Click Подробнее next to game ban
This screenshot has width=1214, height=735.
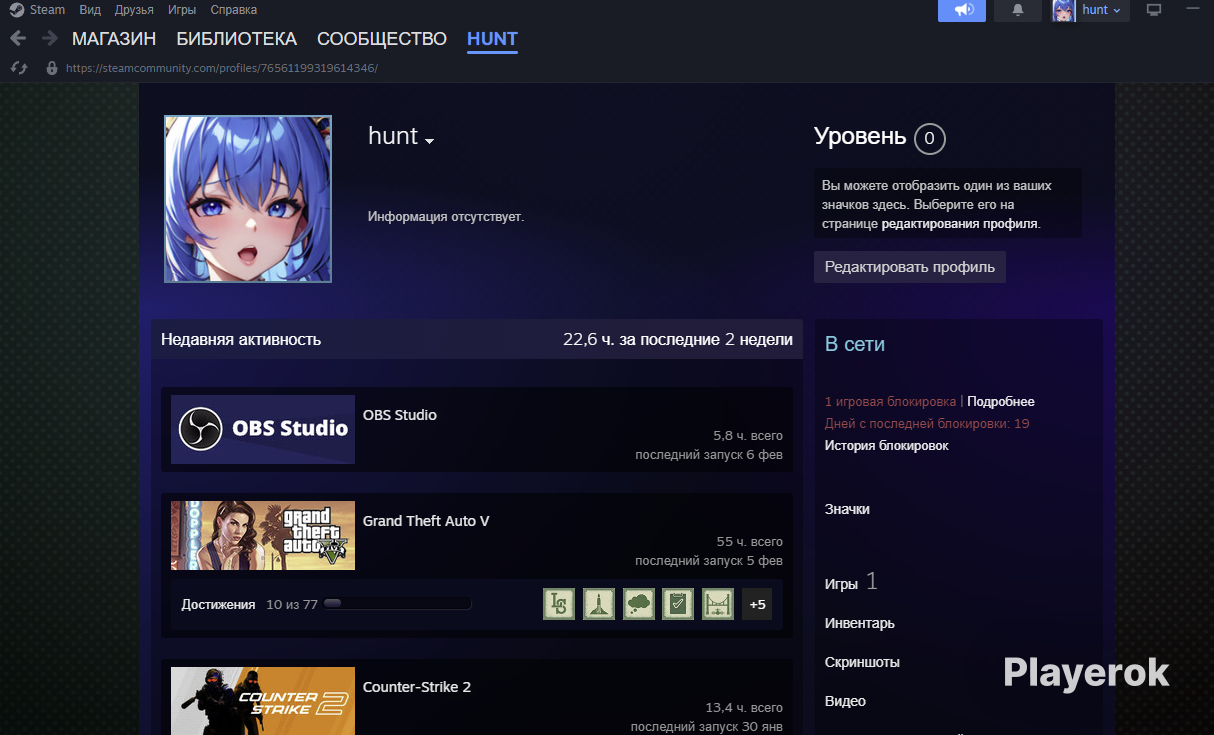[x=1001, y=401]
